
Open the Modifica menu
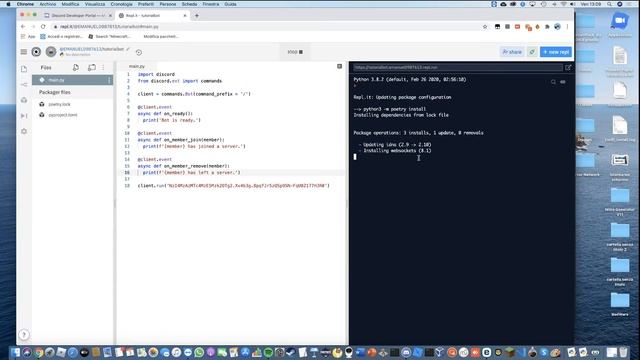point(70,4)
